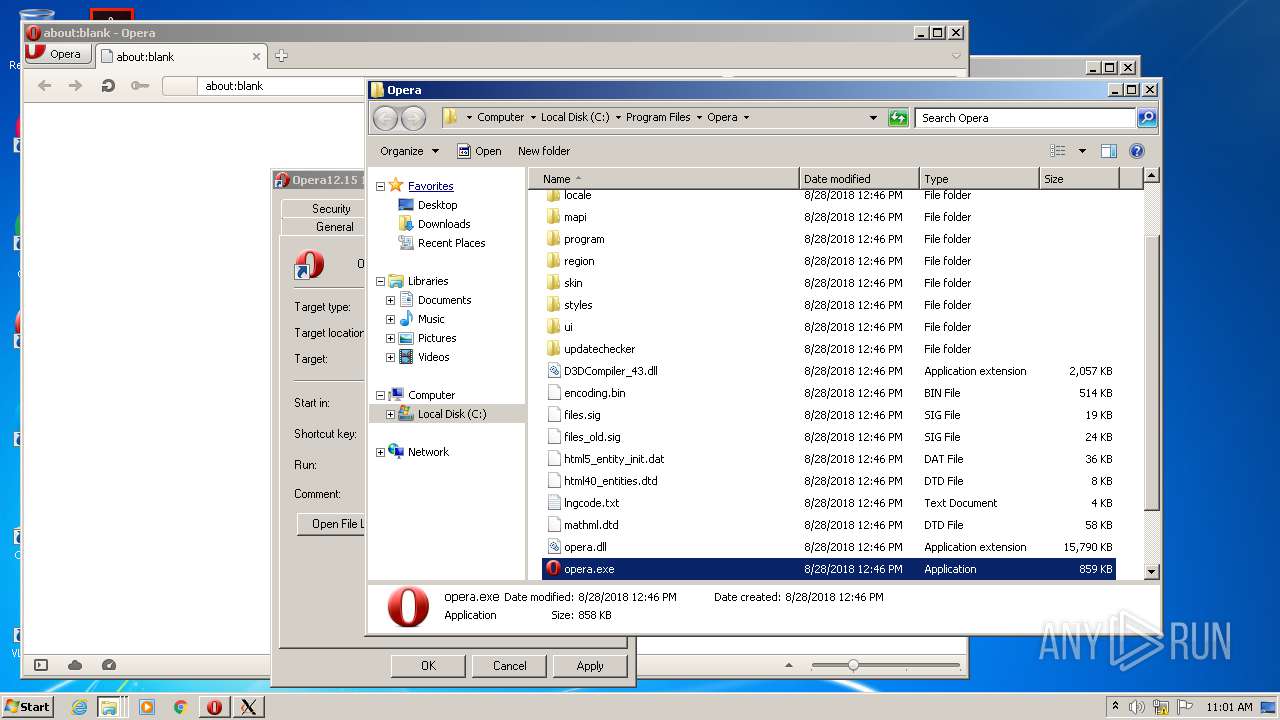This screenshot has height=720, width=1280.
Task: Sort files by the Size column
Action: 1079,179
